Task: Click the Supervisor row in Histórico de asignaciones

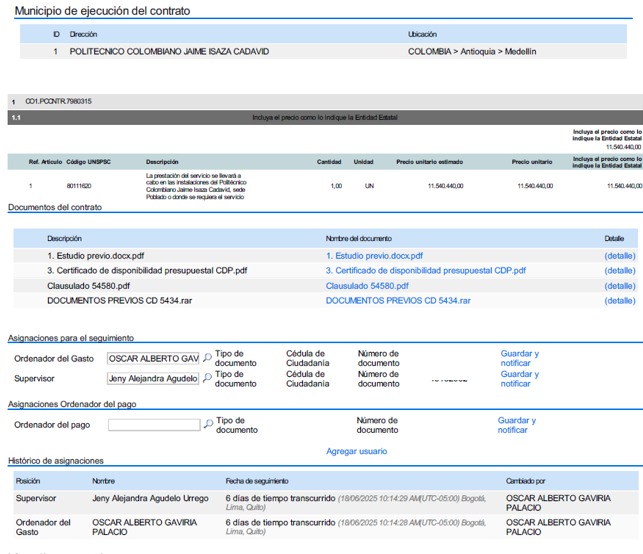Action: (320, 501)
